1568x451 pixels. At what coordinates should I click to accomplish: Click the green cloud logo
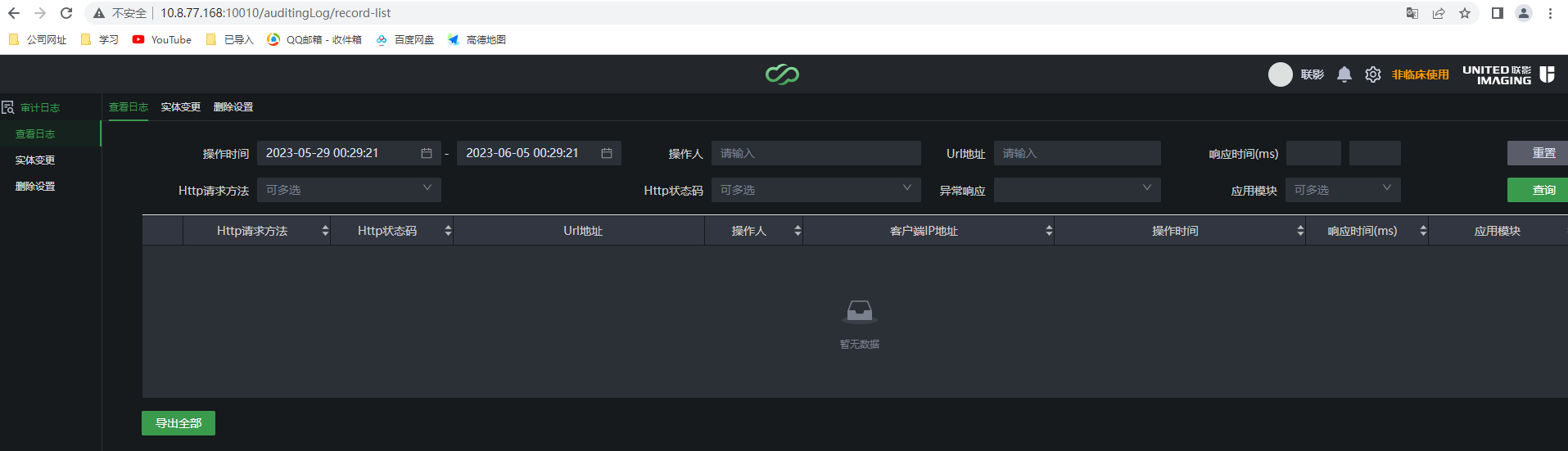click(x=782, y=74)
